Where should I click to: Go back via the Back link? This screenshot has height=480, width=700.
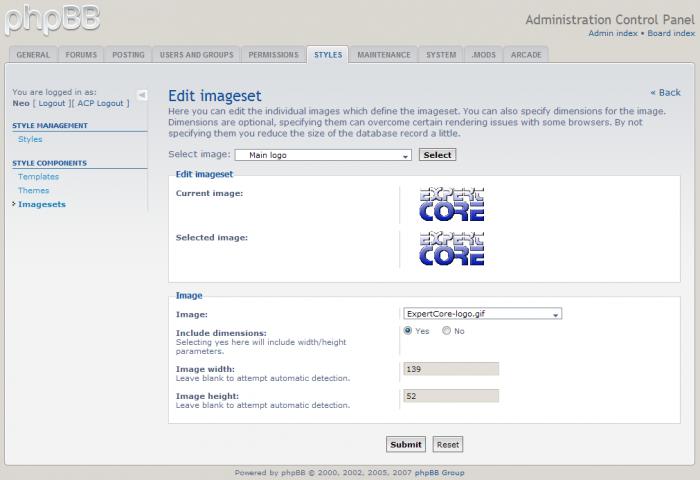click(665, 92)
